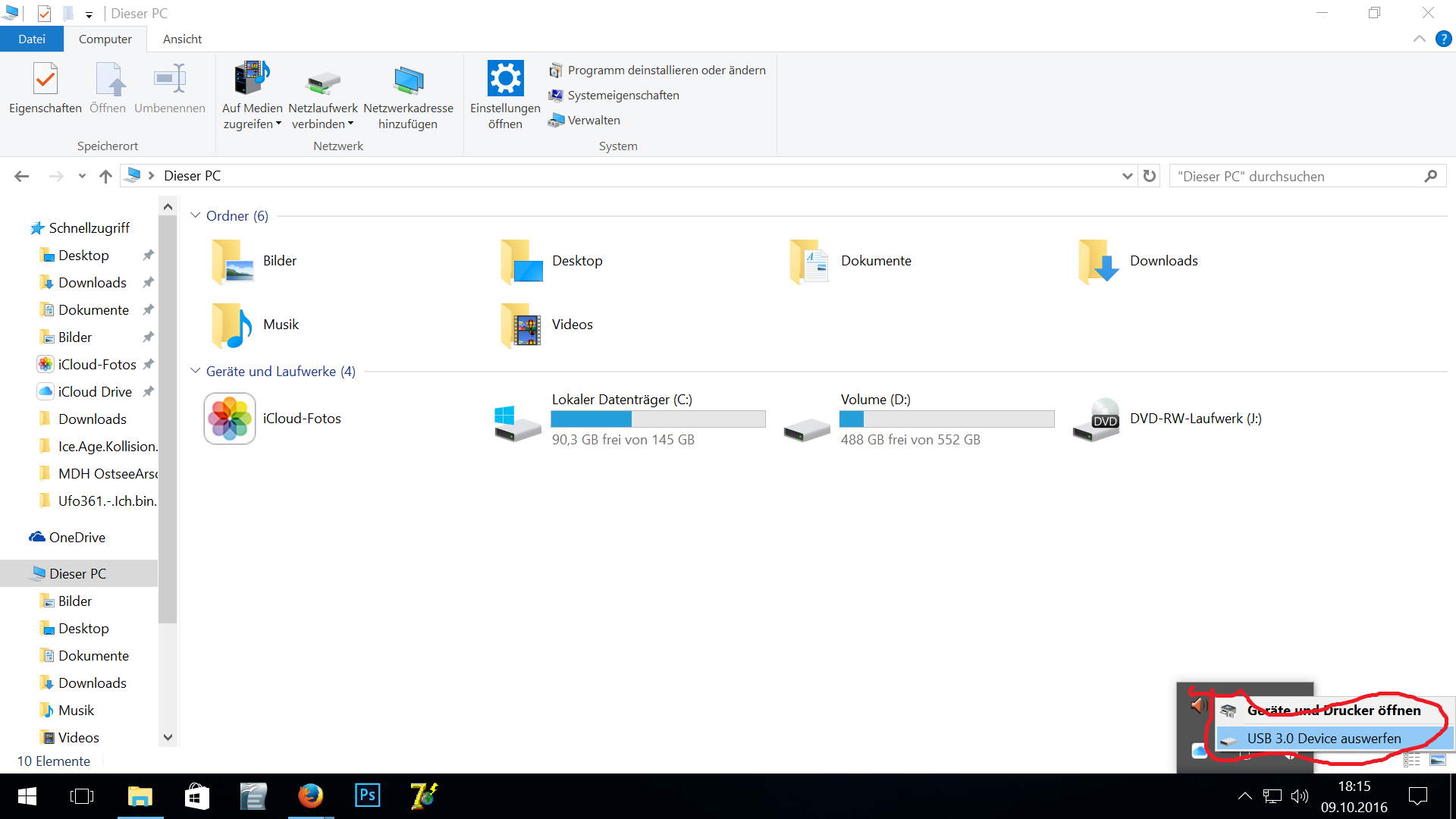The height and width of the screenshot is (819, 1456).
Task: Expand the address bar history dropdown
Action: [1127, 176]
